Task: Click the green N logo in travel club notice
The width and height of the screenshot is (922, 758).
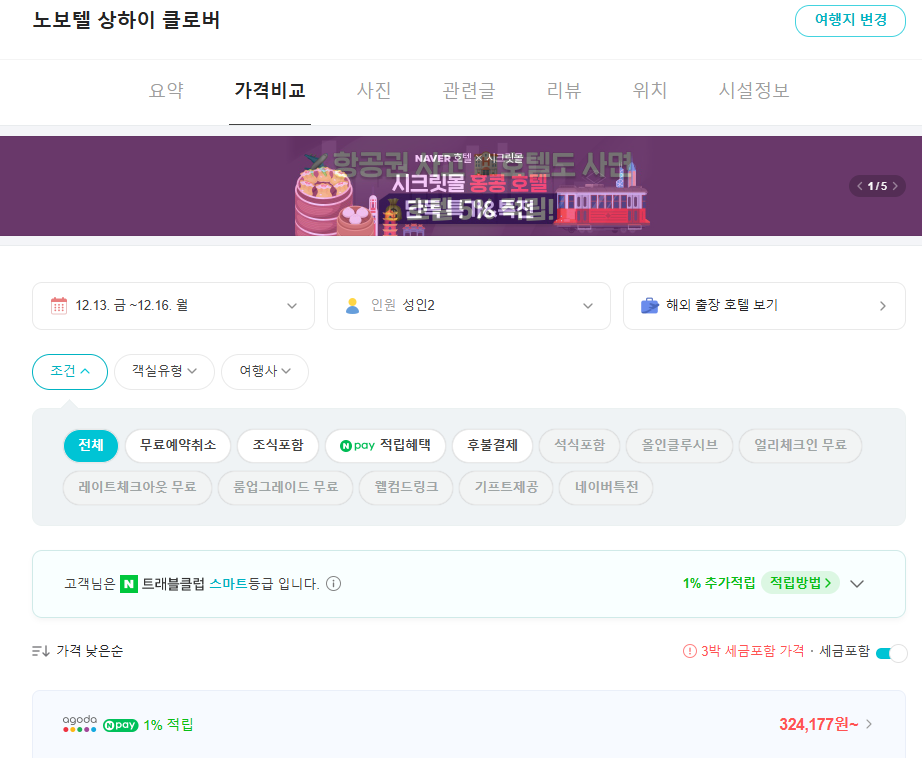Action: coord(129,584)
